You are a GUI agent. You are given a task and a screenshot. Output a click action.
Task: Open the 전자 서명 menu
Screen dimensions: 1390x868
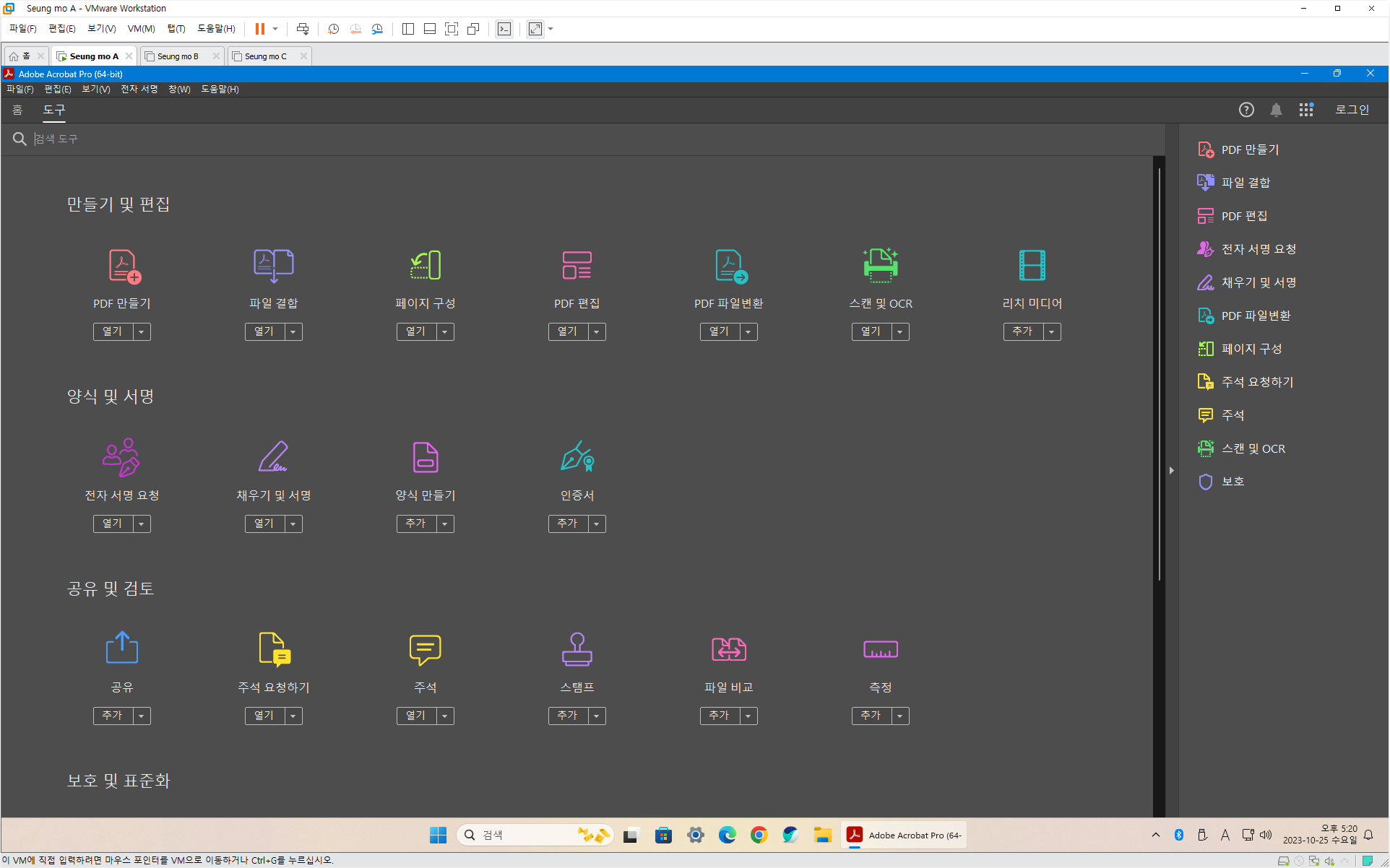coord(139,90)
